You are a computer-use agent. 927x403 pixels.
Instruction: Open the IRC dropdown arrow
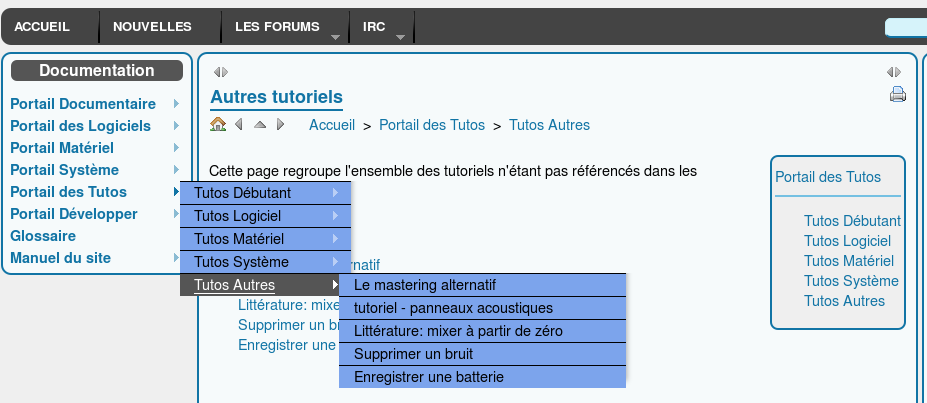pos(399,37)
